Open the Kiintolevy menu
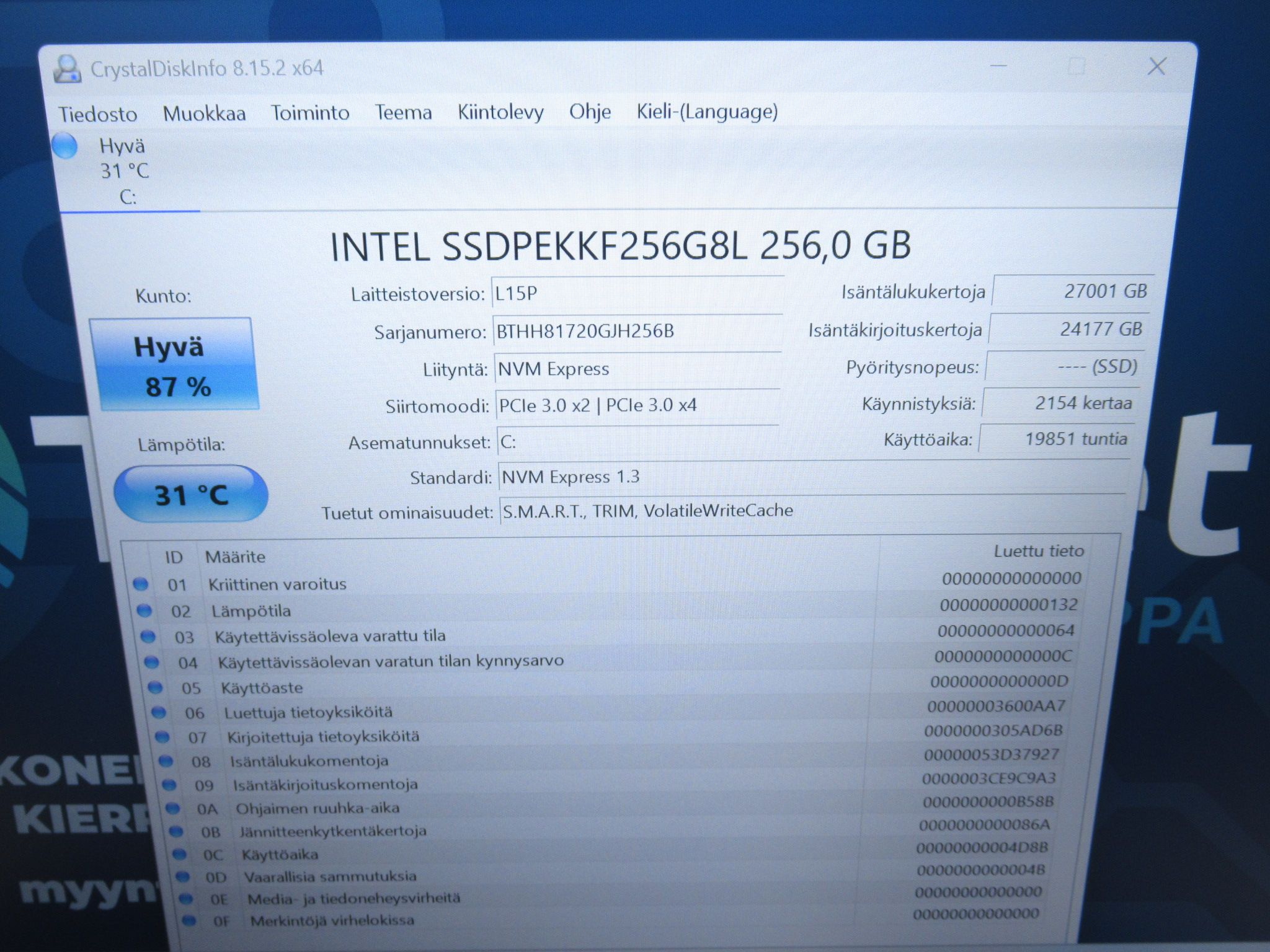The width and height of the screenshot is (1270, 952). pos(500,112)
